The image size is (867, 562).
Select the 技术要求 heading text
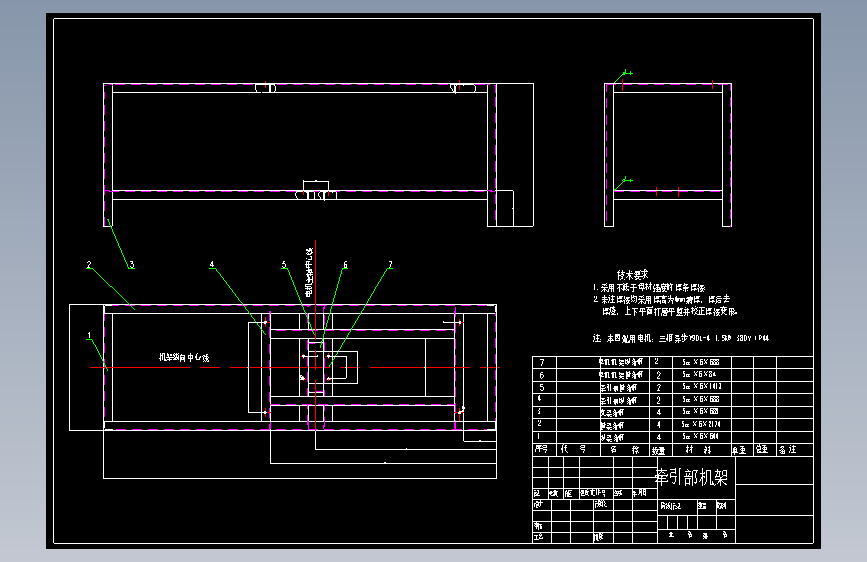click(633, 274)
